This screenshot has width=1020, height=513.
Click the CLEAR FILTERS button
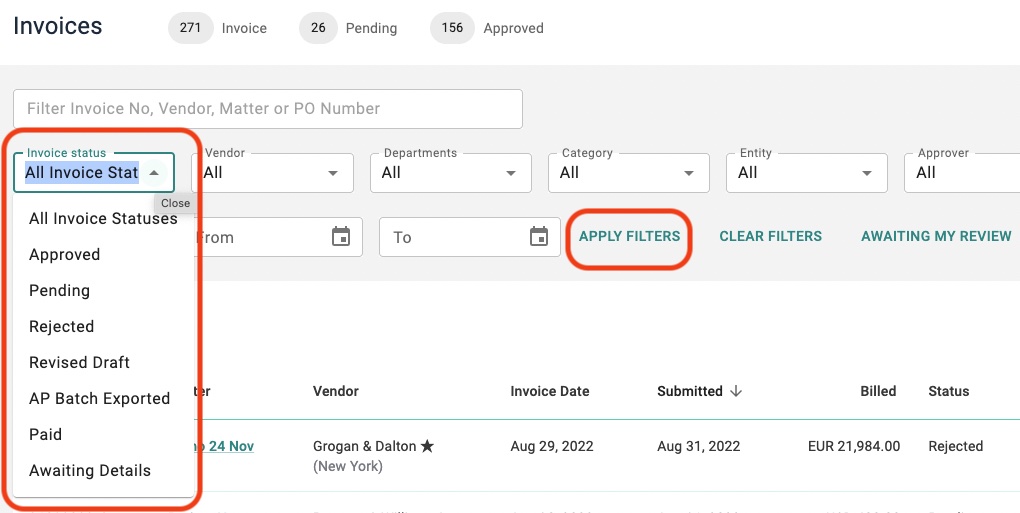(x=770, y=237)
